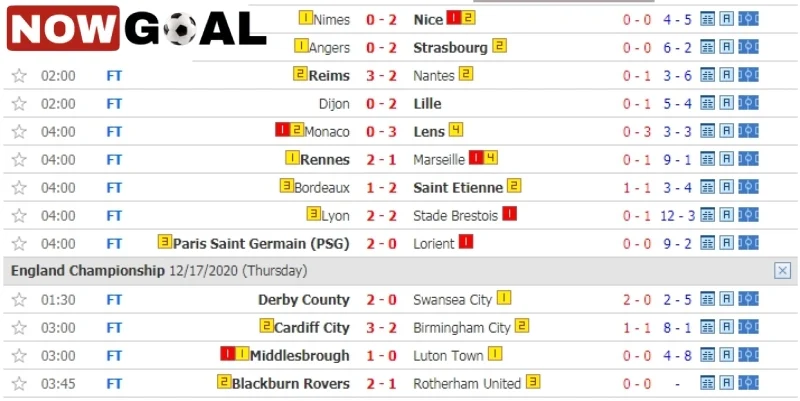Image resolution: width=800 pixels, height=401 pixels.
Task: Open analysis 'A' icon for Cardiff City match
Action: click(x=727, y=328)
